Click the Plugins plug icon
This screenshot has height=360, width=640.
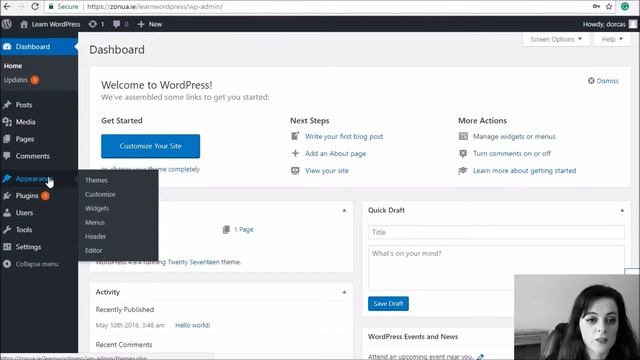(x=7, y=196)
